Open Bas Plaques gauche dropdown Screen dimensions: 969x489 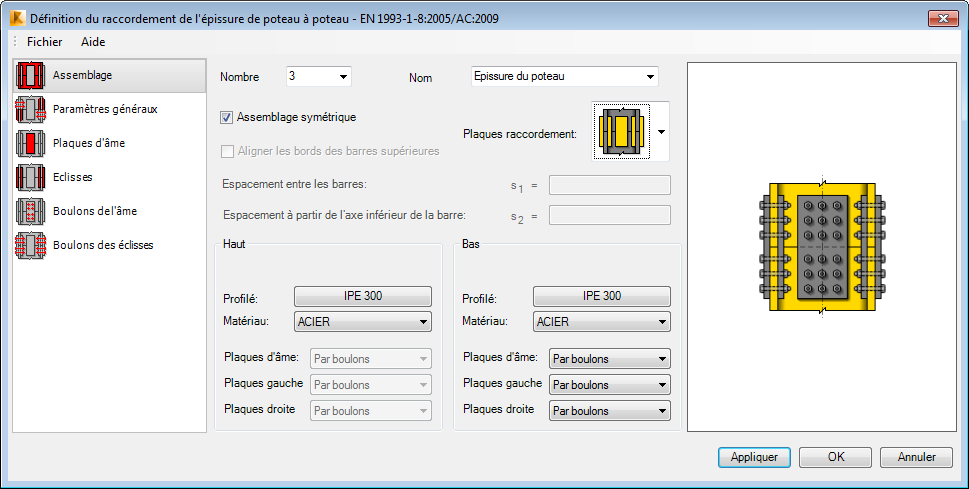[609, 385]
